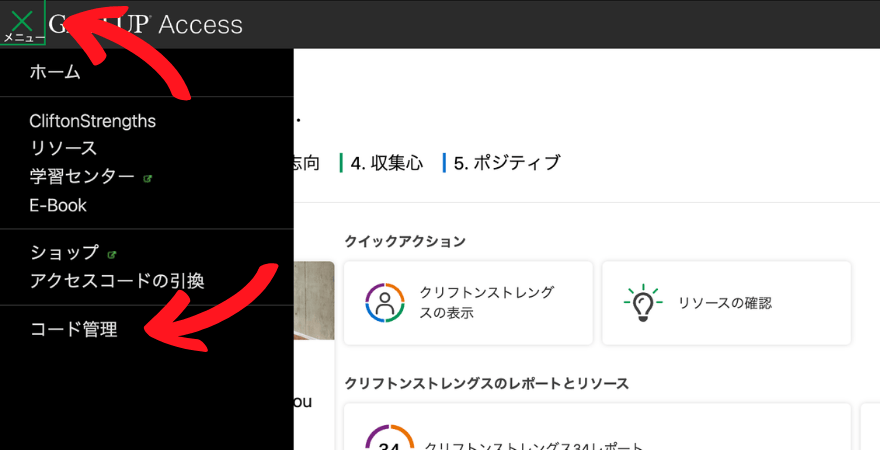Open クリフトンストレングスの表示 quick action card
This screenshot has height=450, width=880.
[468, 303]
